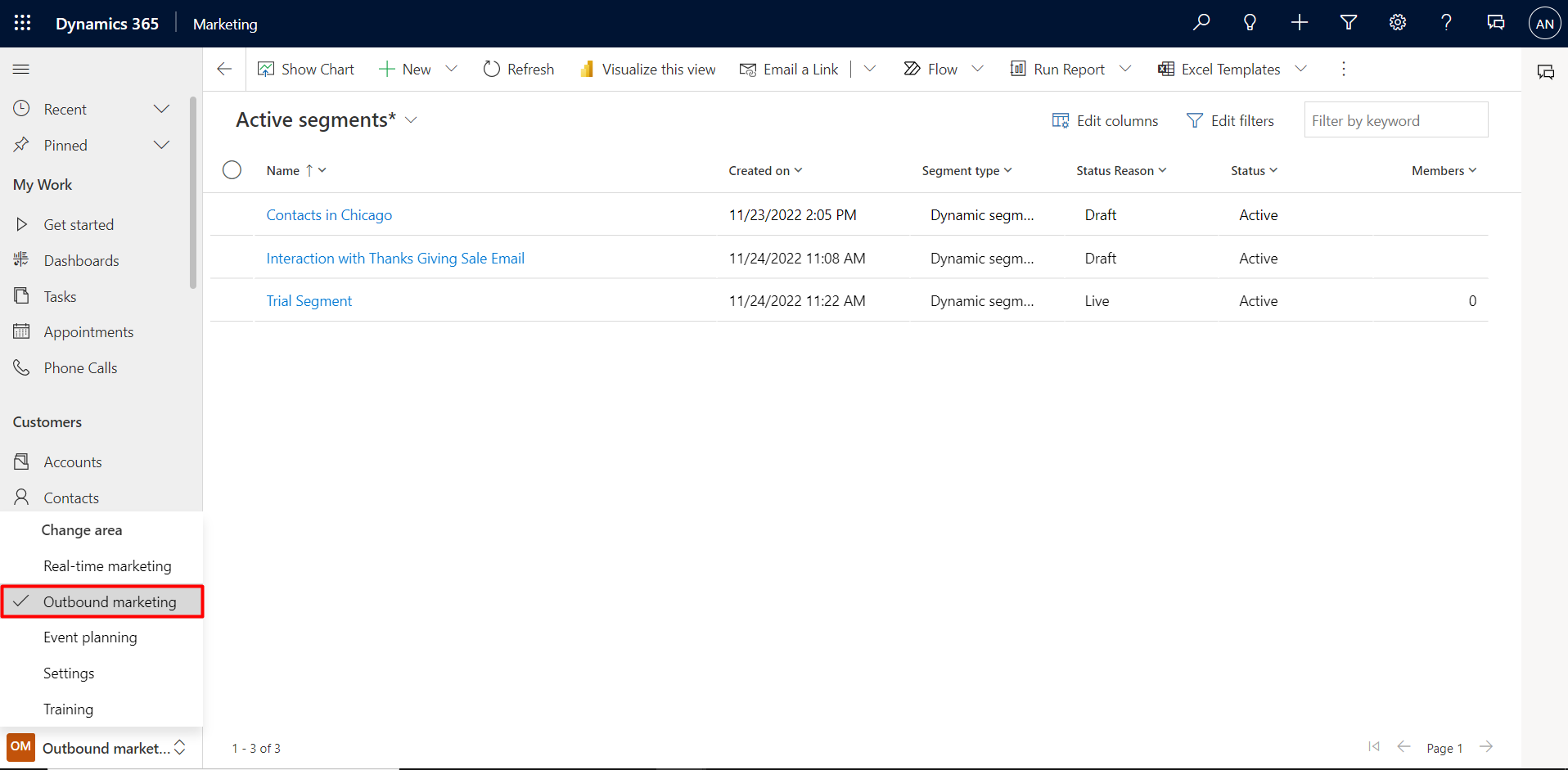
Task: Open quick create using plus icon
Action: (x=1299, y=22)
